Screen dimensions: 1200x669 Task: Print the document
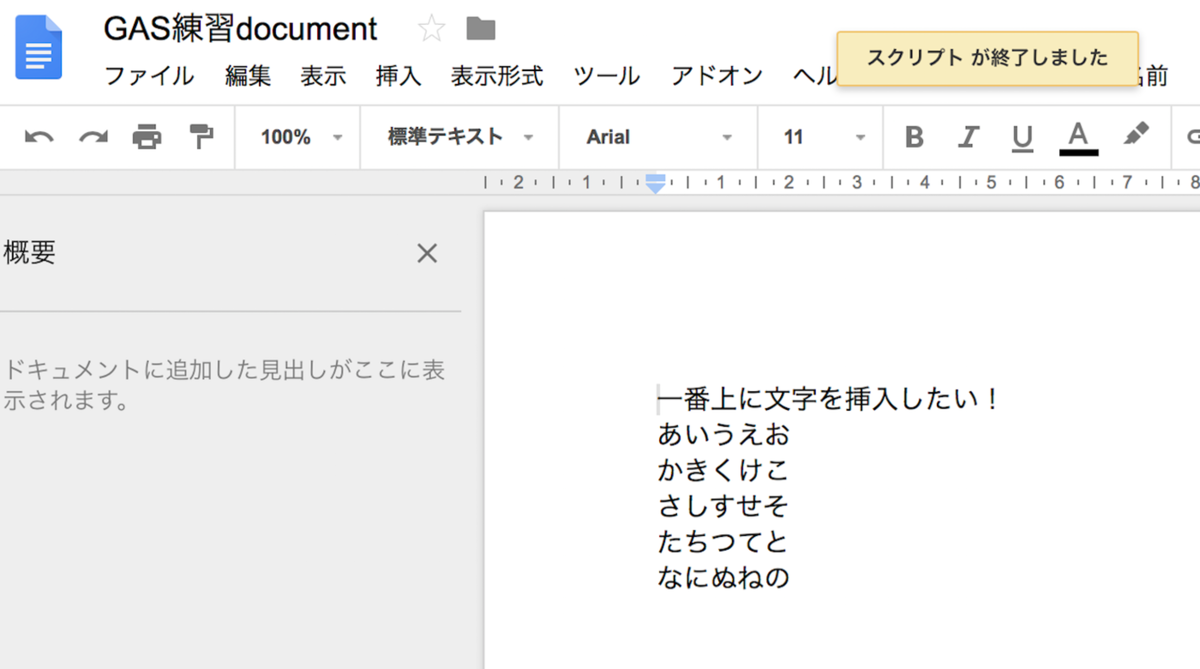coord(147,137)
